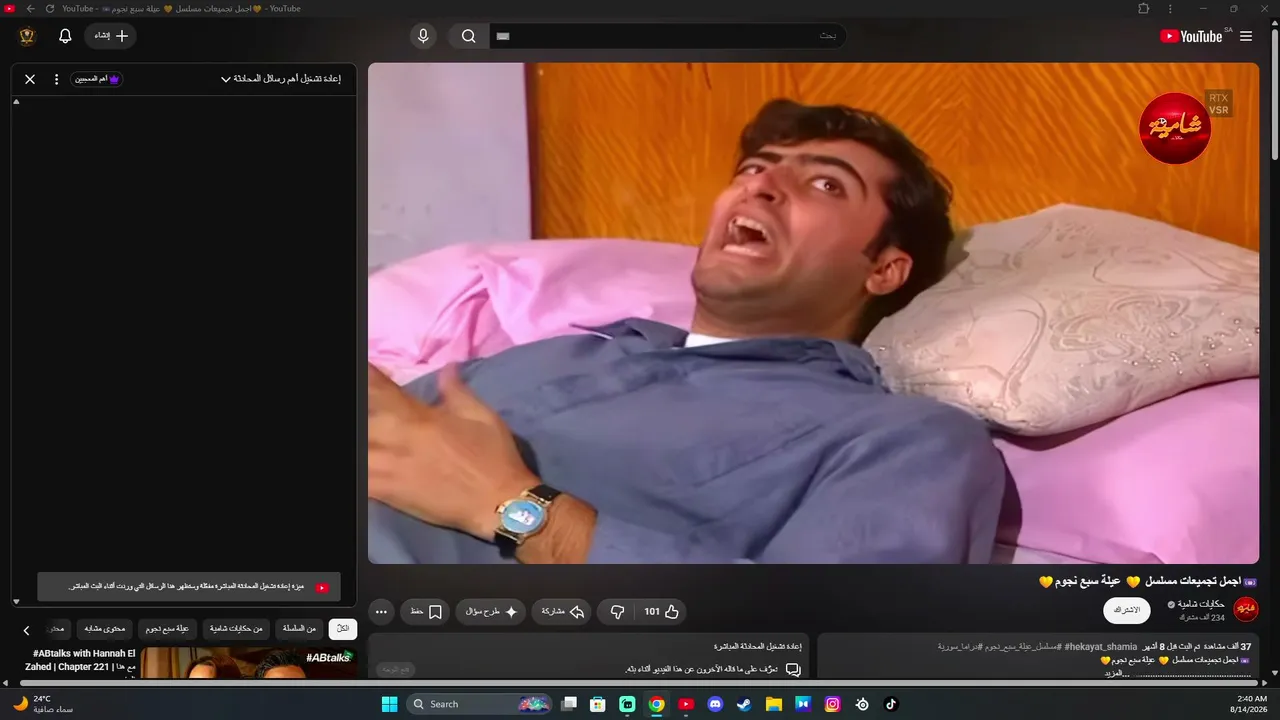This screenshot has width=1280, height=720.
Task: Expand the top chat replay dropdown
Action: point(281,79)
